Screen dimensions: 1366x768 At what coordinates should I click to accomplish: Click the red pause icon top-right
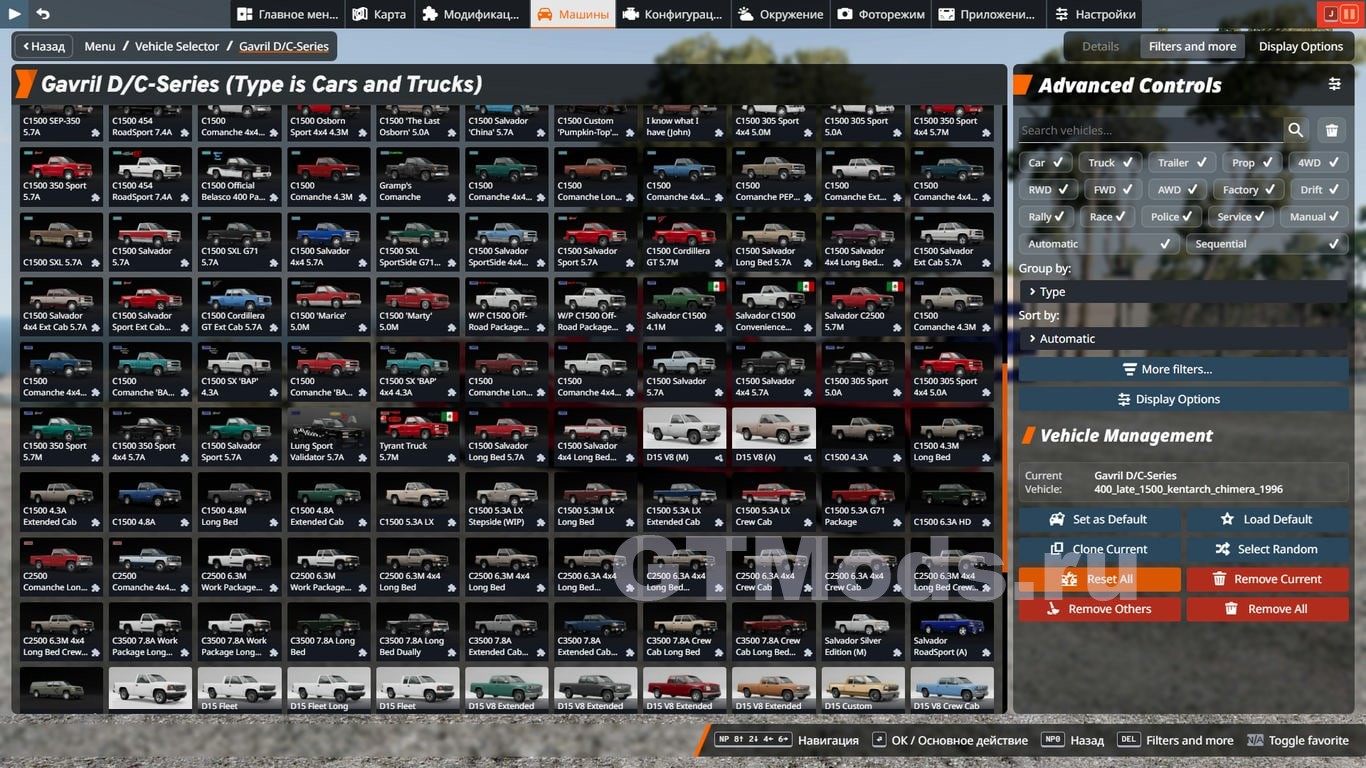(1349, 14)
